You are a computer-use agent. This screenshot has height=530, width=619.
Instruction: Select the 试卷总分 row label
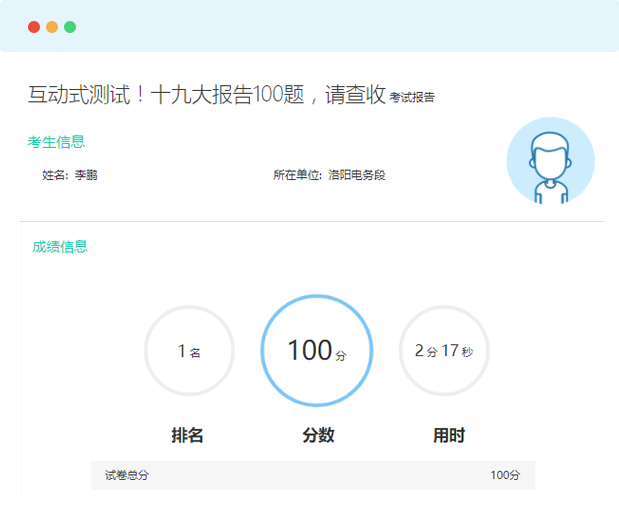(127, 476)
